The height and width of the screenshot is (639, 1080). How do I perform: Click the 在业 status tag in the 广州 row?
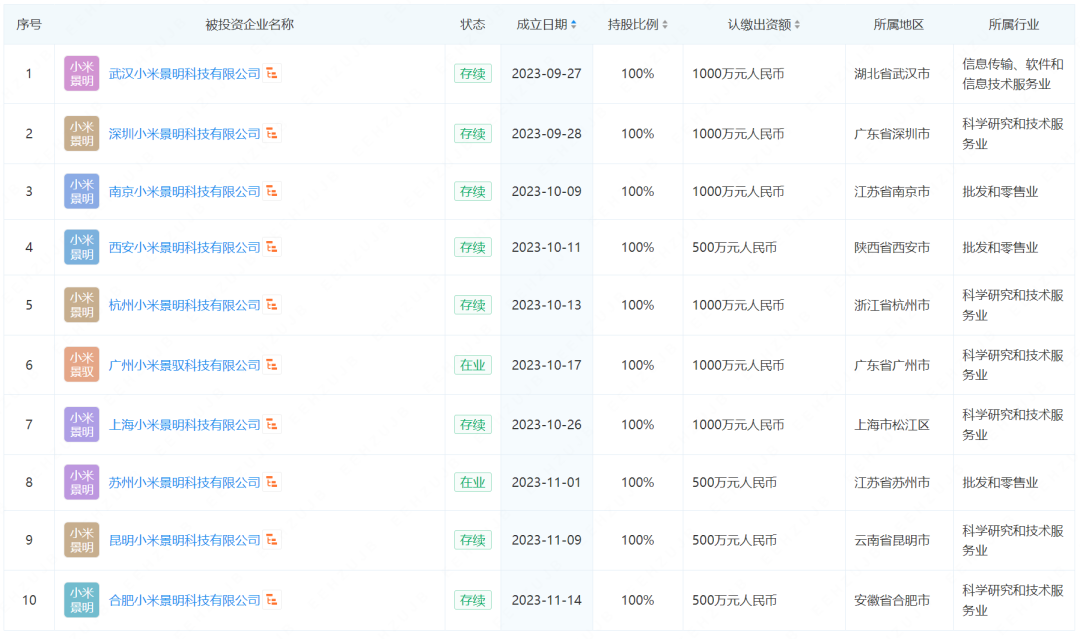click(472, 365)
